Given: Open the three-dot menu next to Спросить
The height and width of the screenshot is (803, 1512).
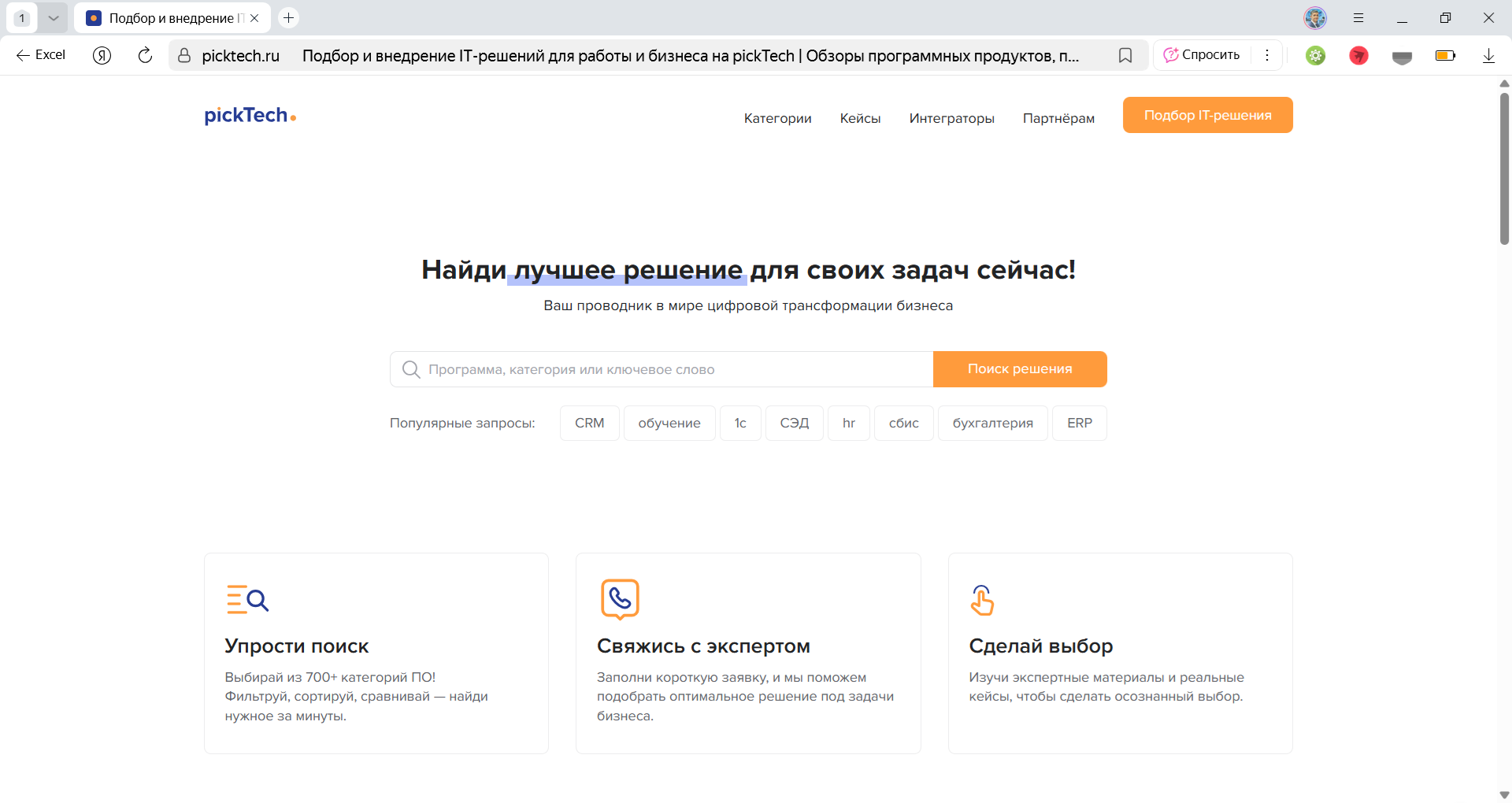Looking at the screenshot, I should pyautogui.click(x=1267, y=55).
